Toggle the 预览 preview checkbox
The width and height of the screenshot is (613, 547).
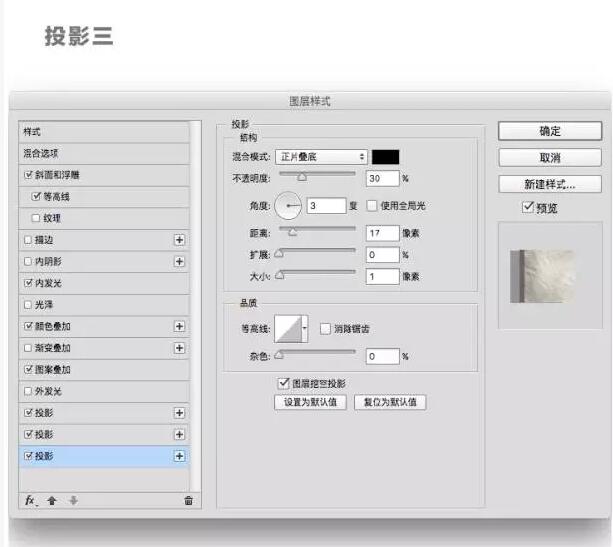tap(527, 207)
